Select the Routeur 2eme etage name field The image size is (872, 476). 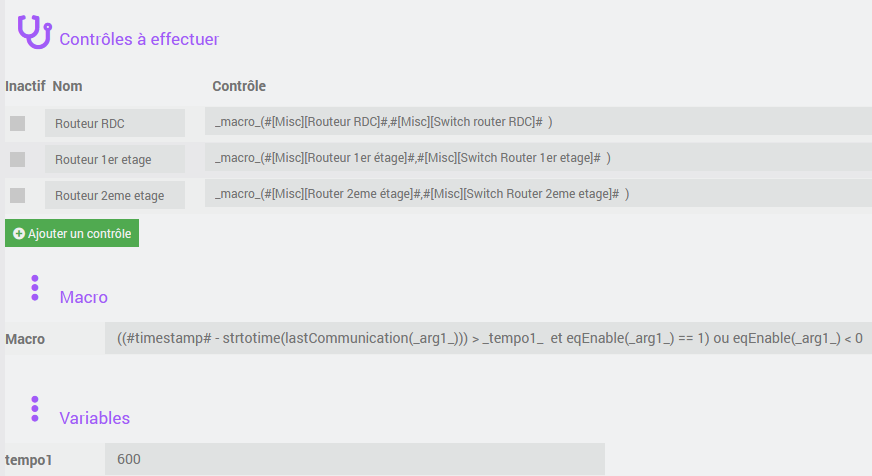point(115,195)
